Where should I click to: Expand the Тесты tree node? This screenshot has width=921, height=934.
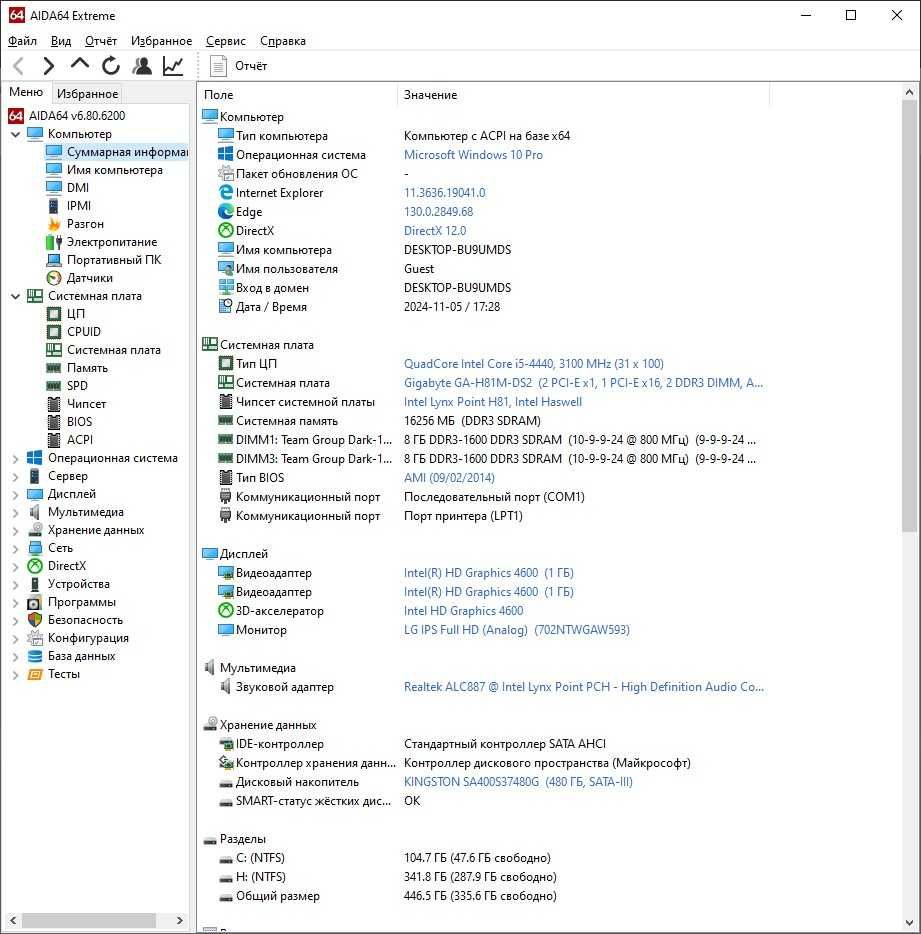coord(15,675)
